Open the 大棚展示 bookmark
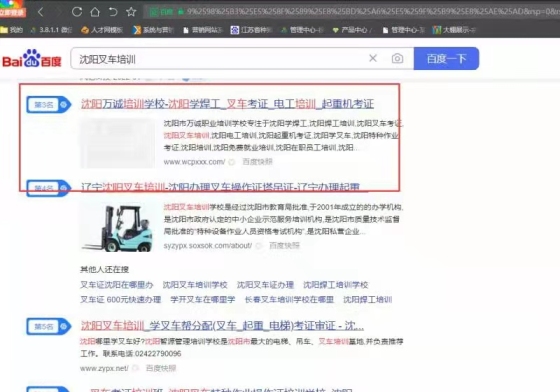Screen dimensions: 560x392 click(454, 30)
